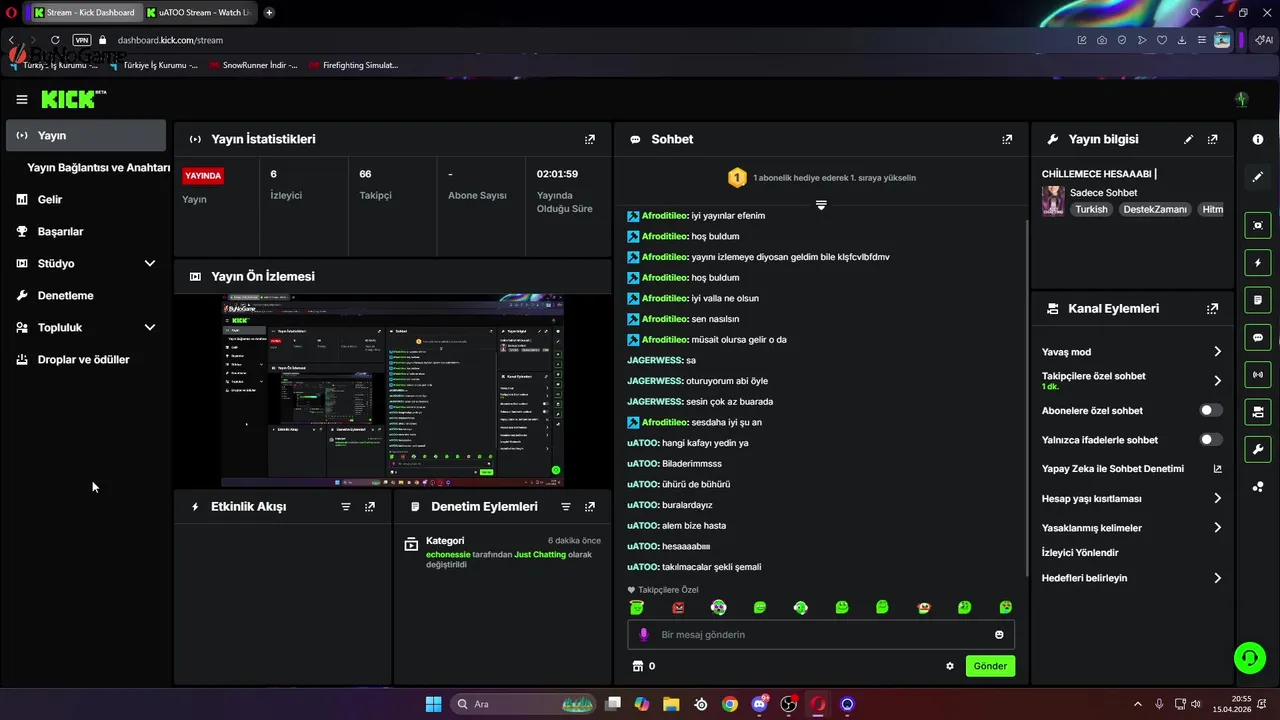Click İzleyici Yönlendir action
The image size is (1280, 720).
point(1080,553)
